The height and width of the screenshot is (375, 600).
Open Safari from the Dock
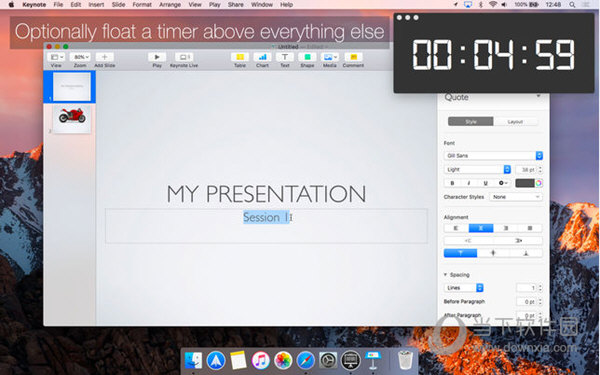(306, 360)
